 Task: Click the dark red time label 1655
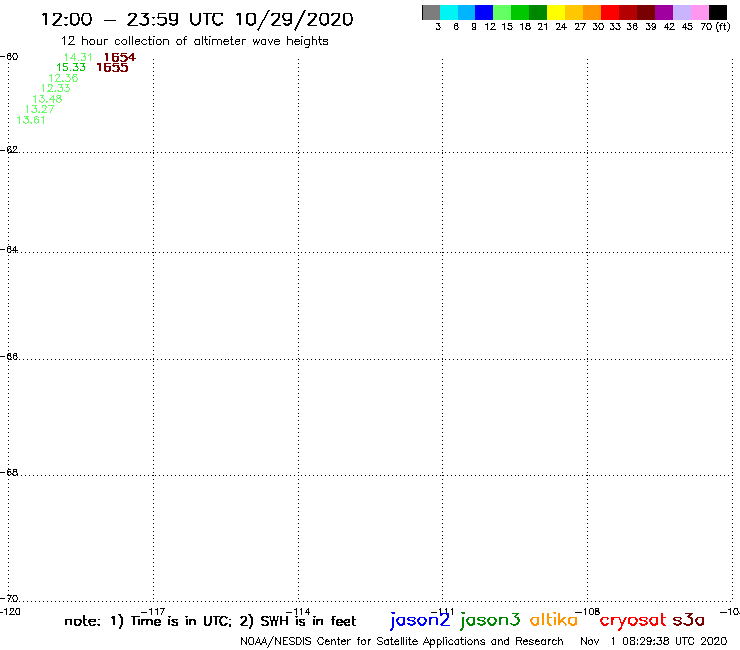[x=112, y=68]
